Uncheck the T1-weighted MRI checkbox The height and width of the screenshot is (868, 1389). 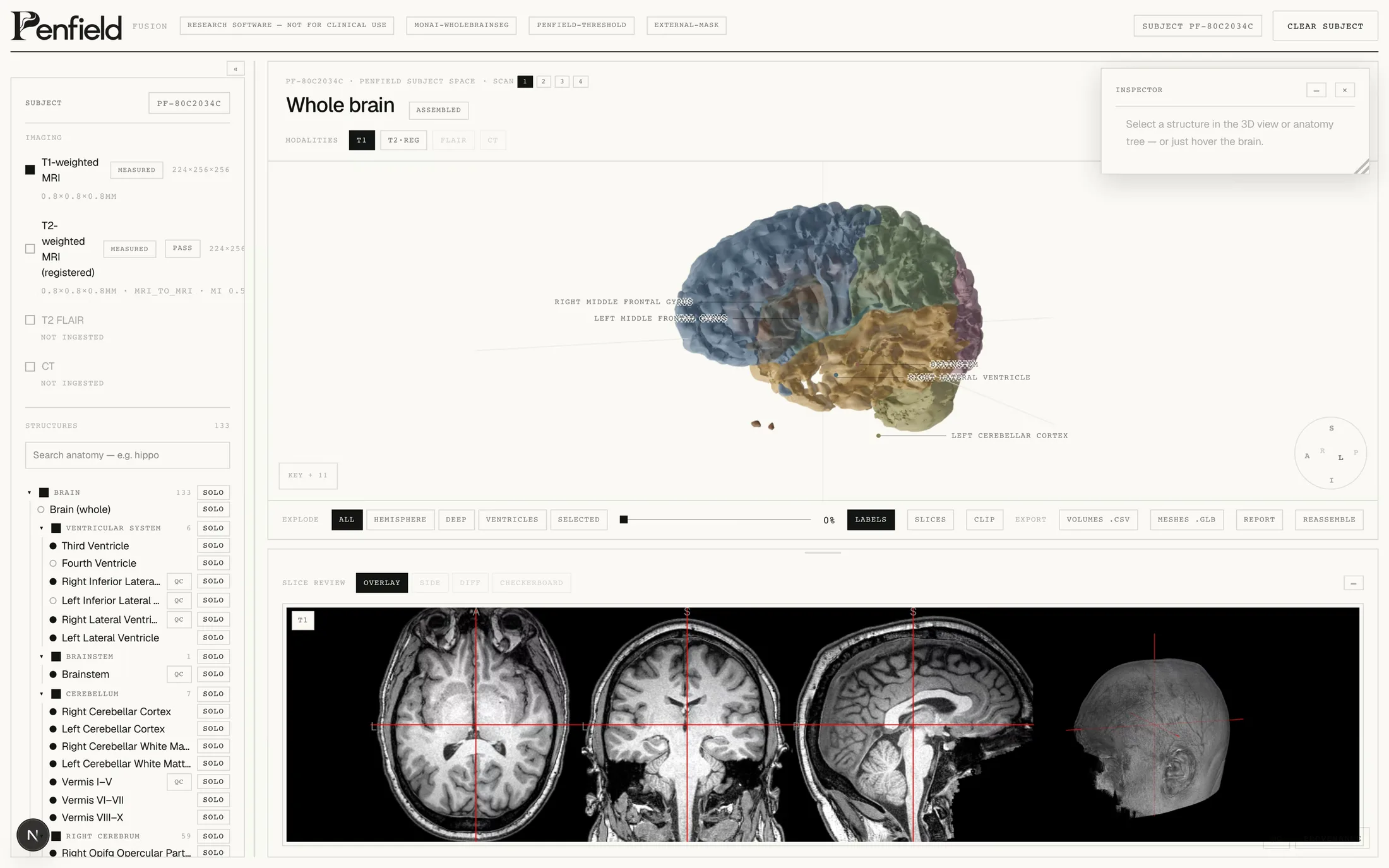(x=30, y=170)
